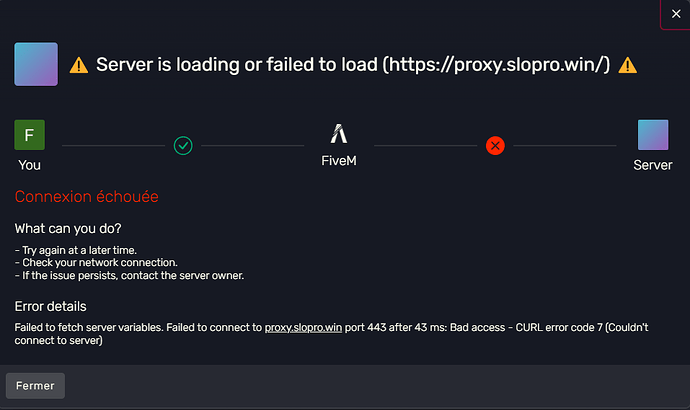Click the 'Connexion échouée' red text
690x410 pixels.
(x=86, y=197)
